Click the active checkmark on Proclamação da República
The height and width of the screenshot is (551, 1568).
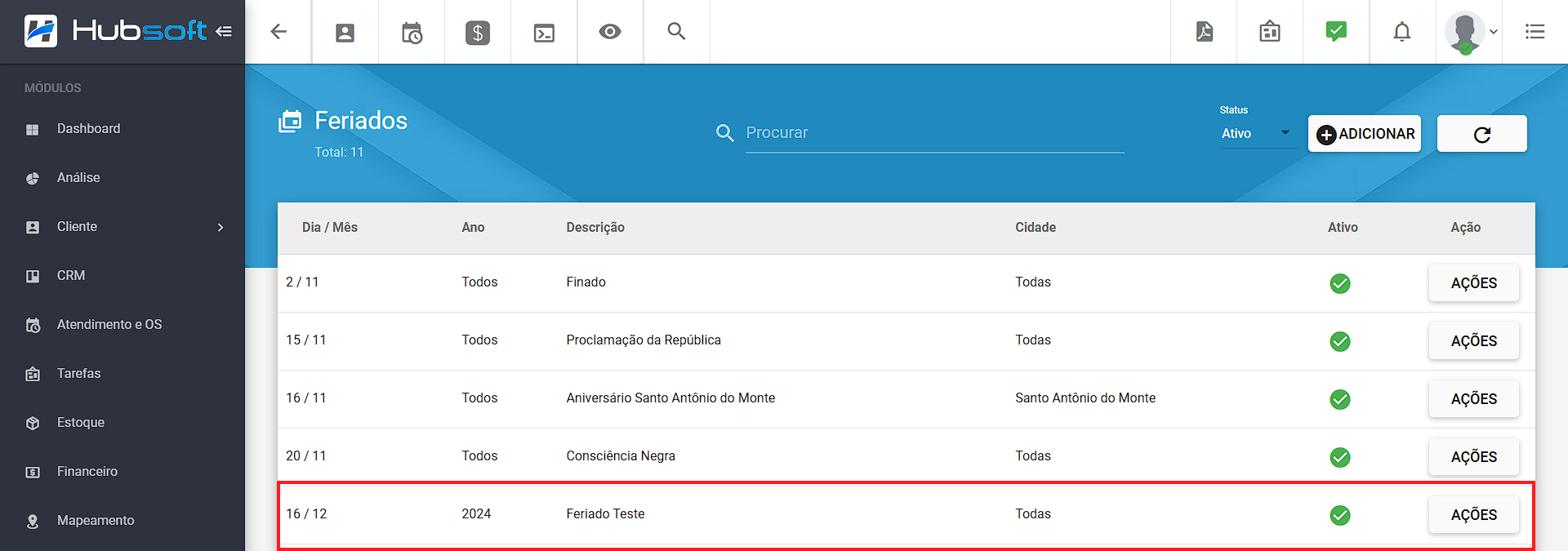[x=1340, y=341]
